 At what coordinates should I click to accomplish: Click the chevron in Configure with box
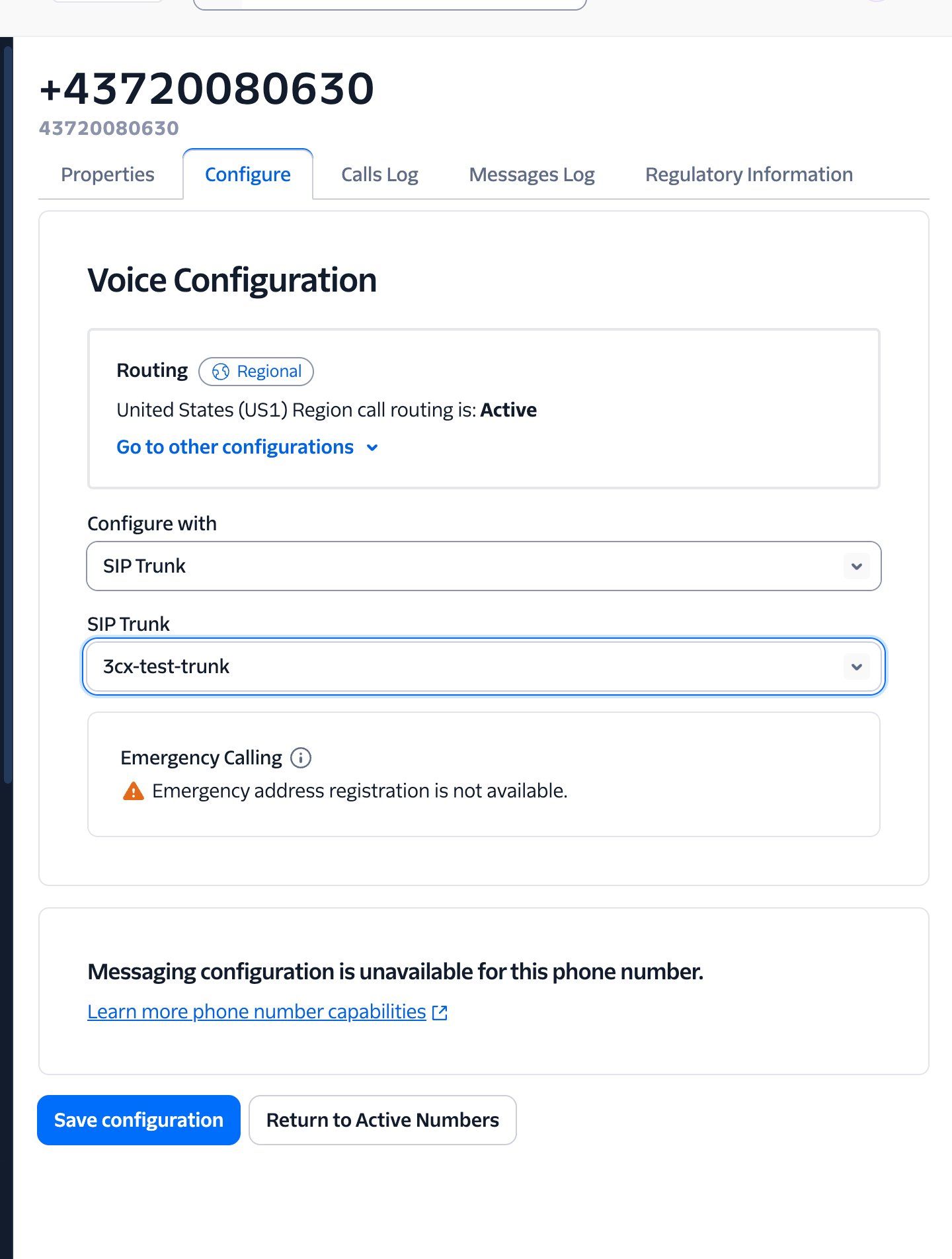(857, 566)
